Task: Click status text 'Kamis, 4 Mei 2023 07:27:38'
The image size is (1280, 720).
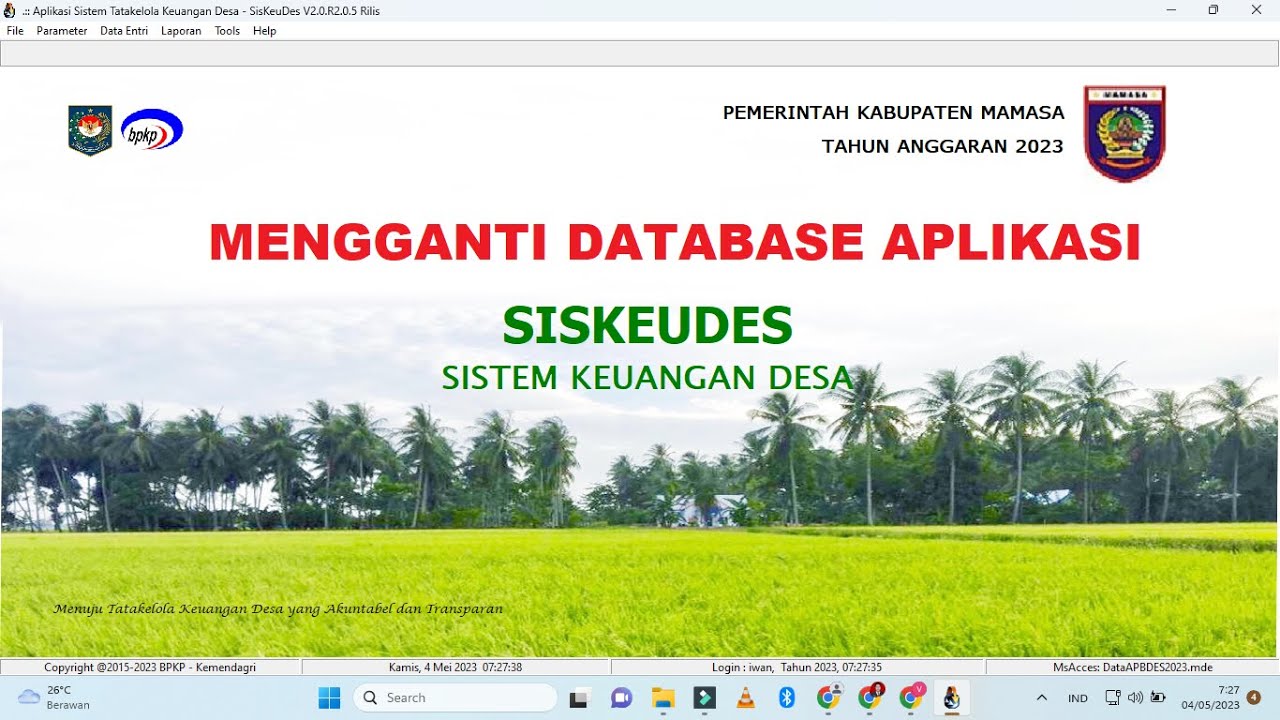Action: [x=455, y=667]
